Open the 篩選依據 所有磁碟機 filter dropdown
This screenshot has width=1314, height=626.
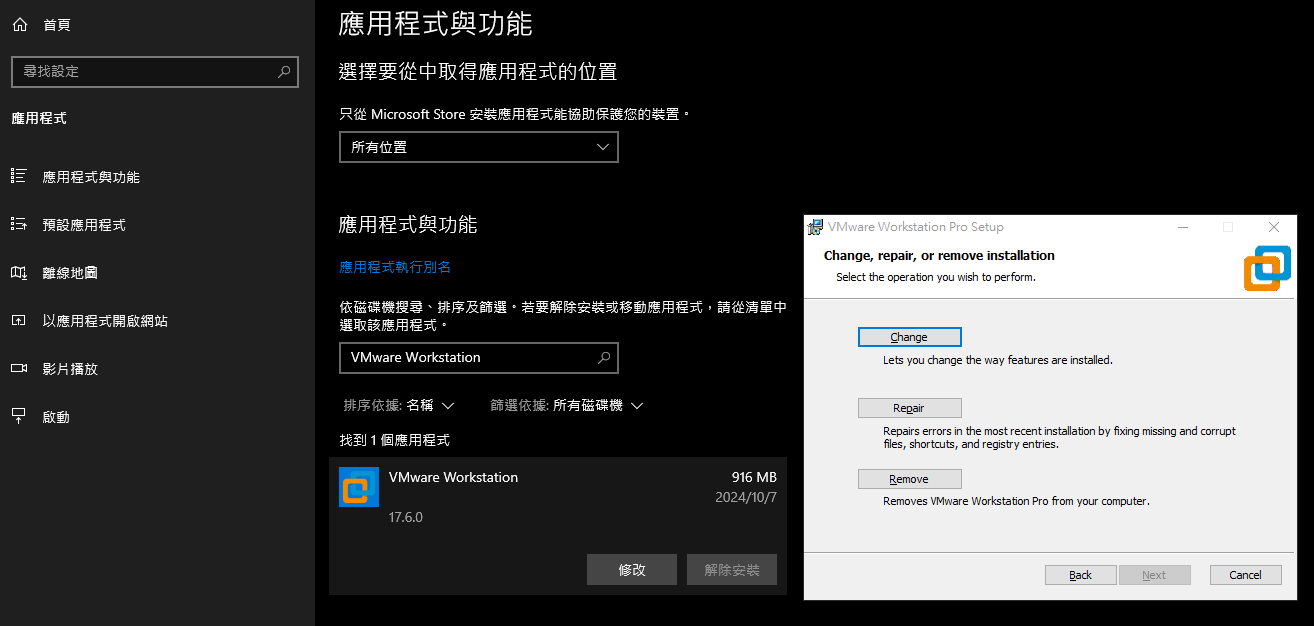567,406
